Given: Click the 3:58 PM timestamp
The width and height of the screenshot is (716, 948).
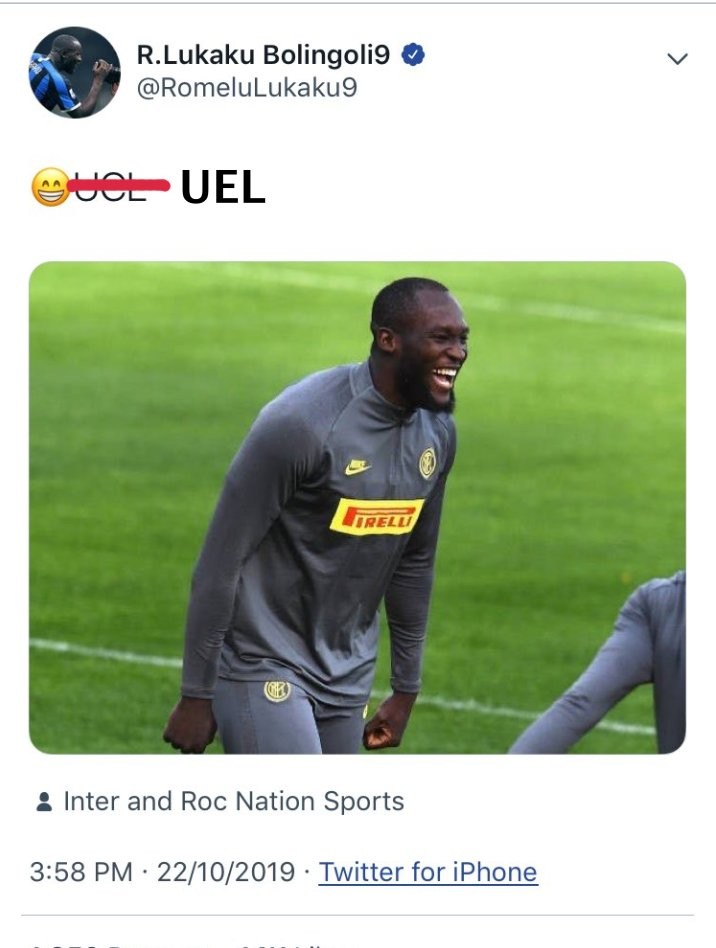Looking at the screenshot, I should pyautogui.click(x=81, y=872).
